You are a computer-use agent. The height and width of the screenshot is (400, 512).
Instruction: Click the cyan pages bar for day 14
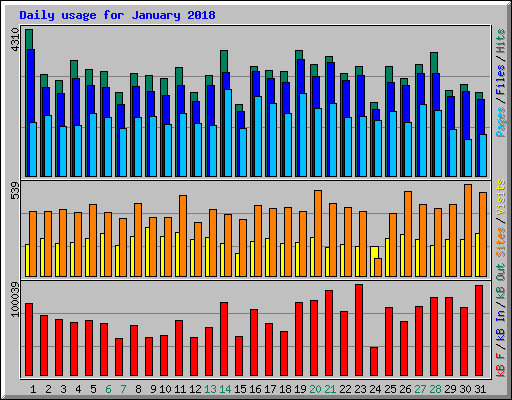pyautogui.click(x=228, y=133)
